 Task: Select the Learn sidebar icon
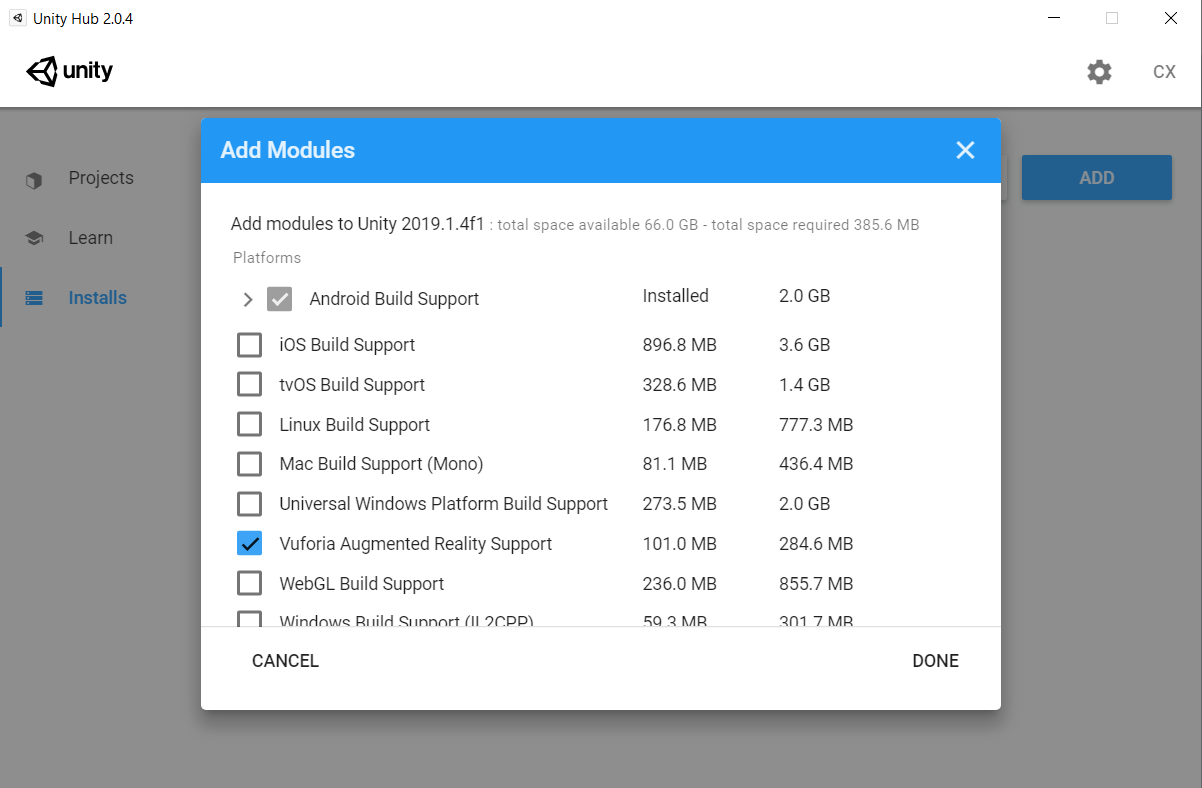(33, 237)
